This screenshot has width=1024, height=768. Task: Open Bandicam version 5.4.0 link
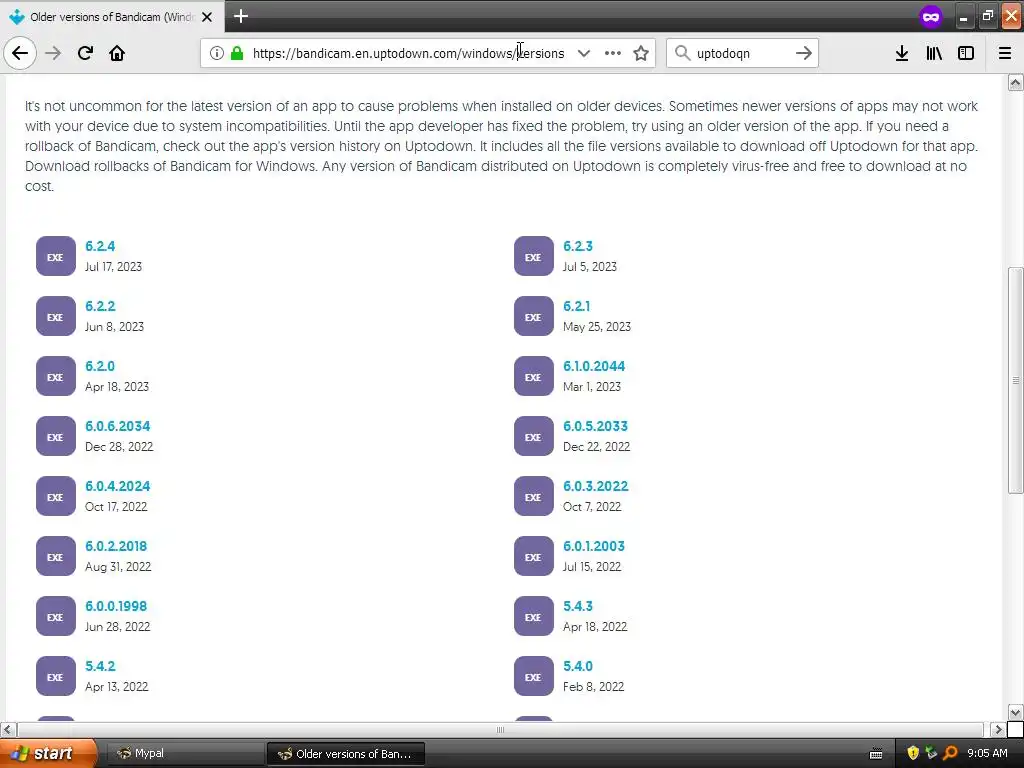point(578,666)
